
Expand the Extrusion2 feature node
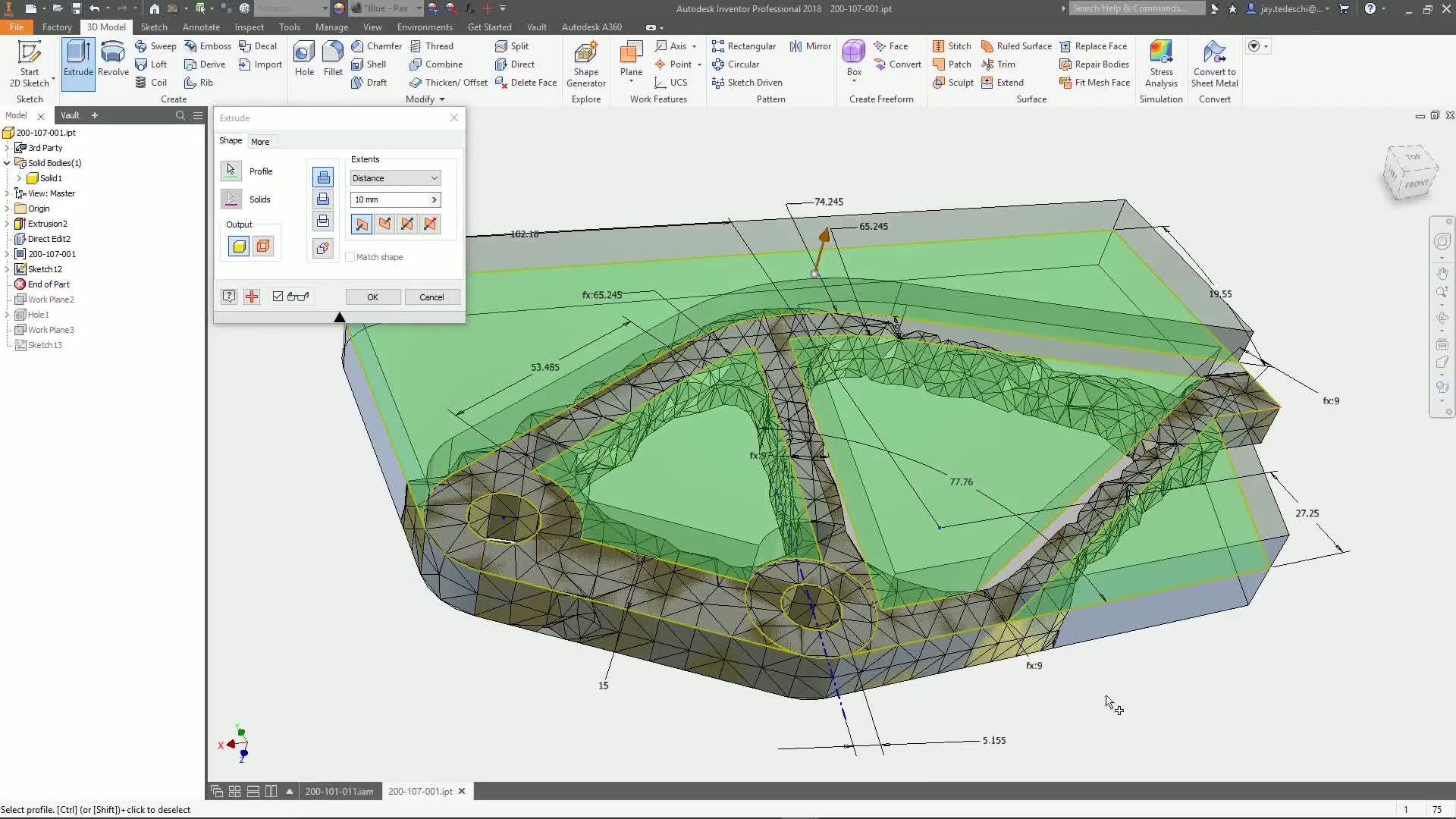click(x=7, y=224)
